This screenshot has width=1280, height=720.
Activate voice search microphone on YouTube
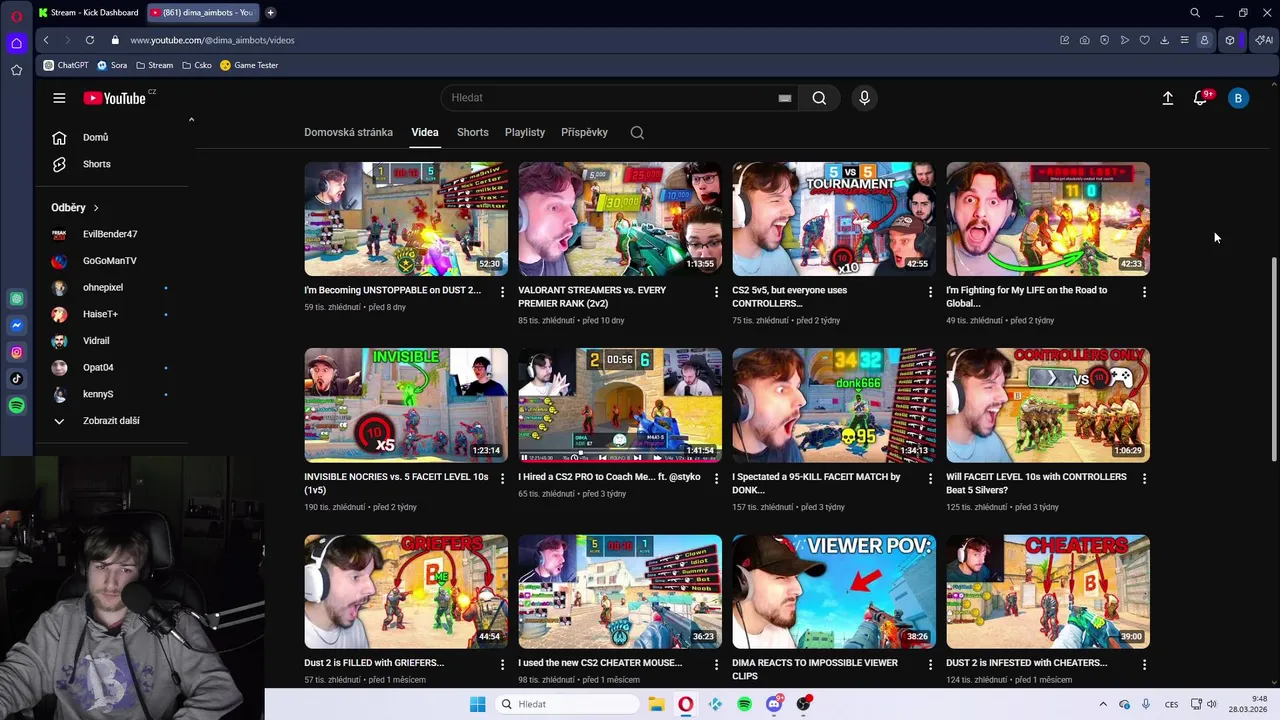click(x=865, y=98)
